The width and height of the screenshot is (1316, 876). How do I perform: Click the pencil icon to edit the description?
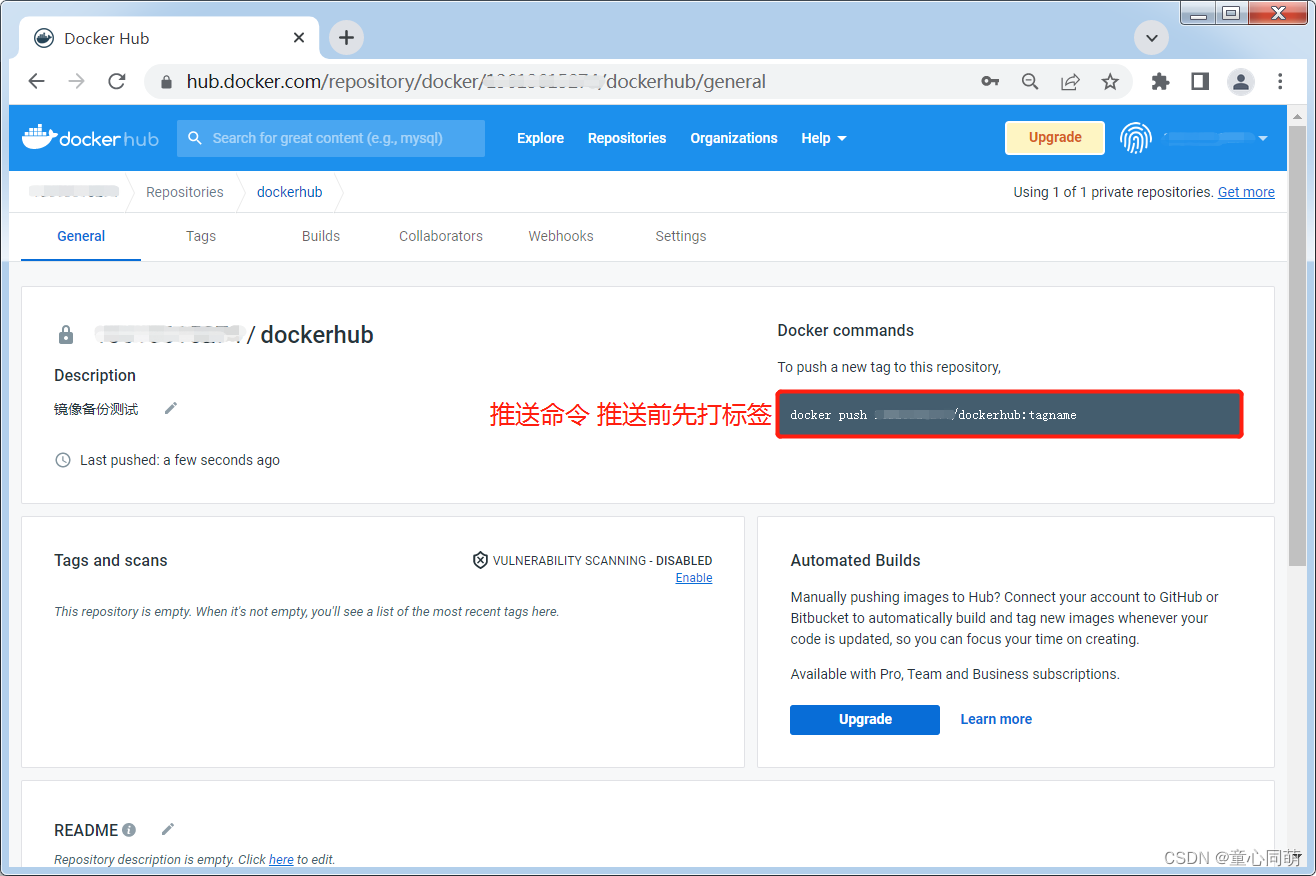click(x=170, y=408)
